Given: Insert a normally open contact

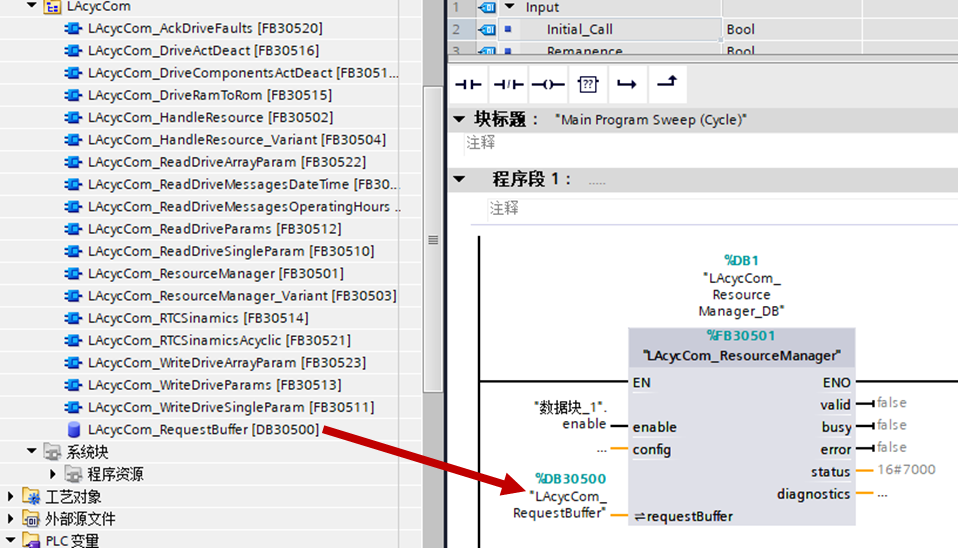Looking at the screenshot, I should [x=468, y=84].
